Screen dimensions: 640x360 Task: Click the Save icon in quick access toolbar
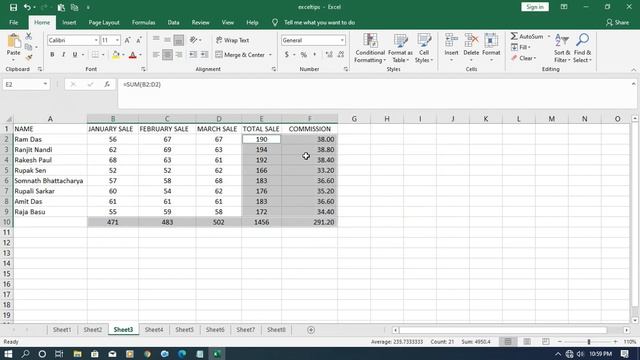[x=13, y=7]
